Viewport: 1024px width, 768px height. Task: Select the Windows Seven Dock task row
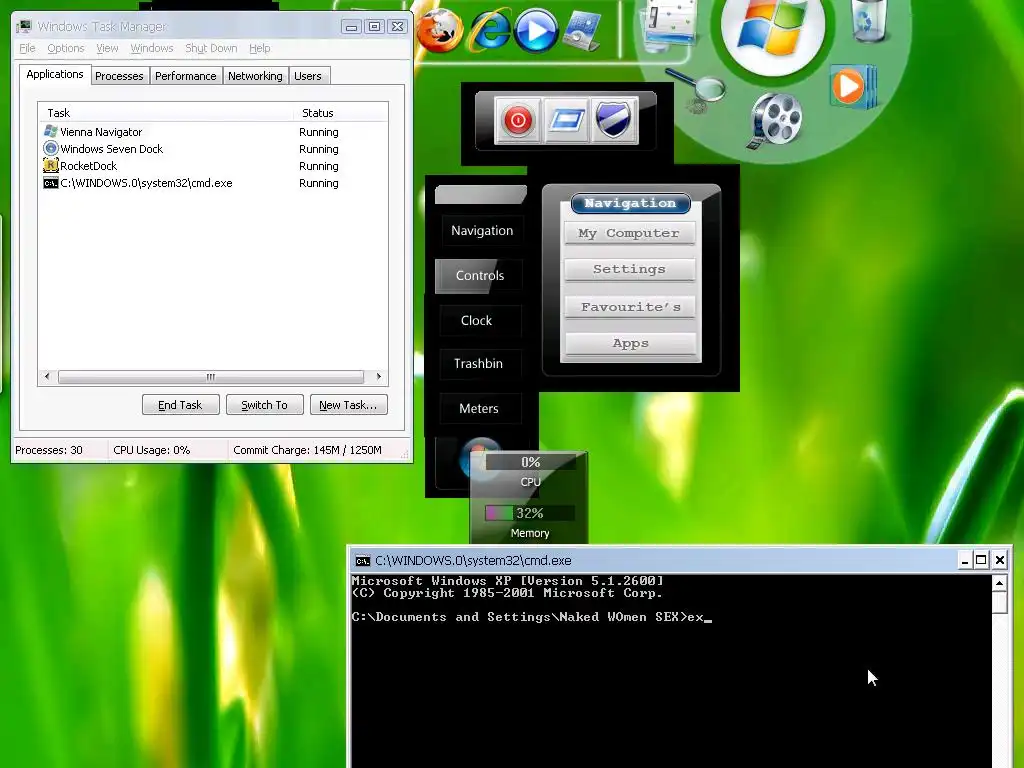coord(213,149)
